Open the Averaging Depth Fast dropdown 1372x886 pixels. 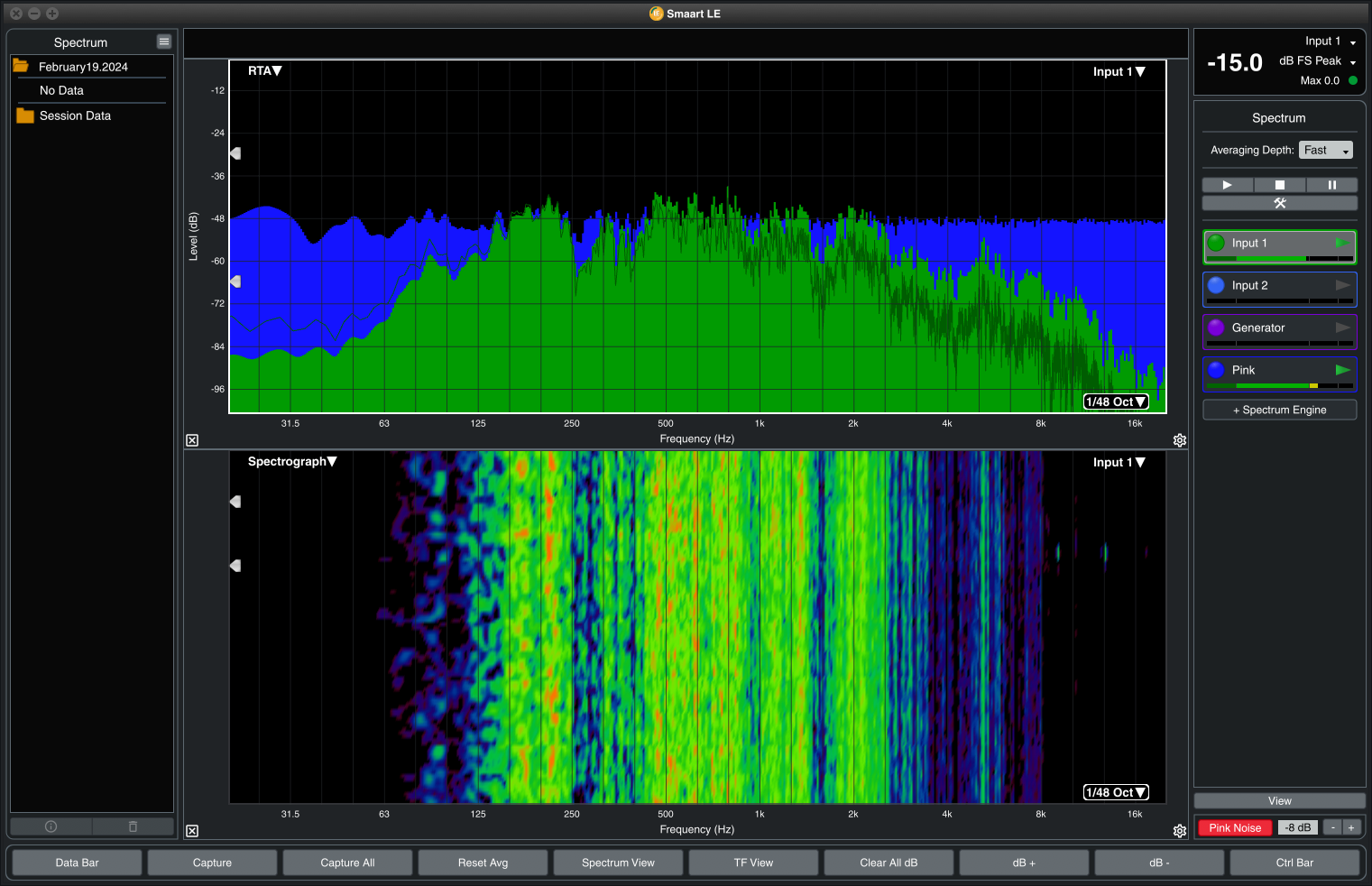tap(1326, 150)
